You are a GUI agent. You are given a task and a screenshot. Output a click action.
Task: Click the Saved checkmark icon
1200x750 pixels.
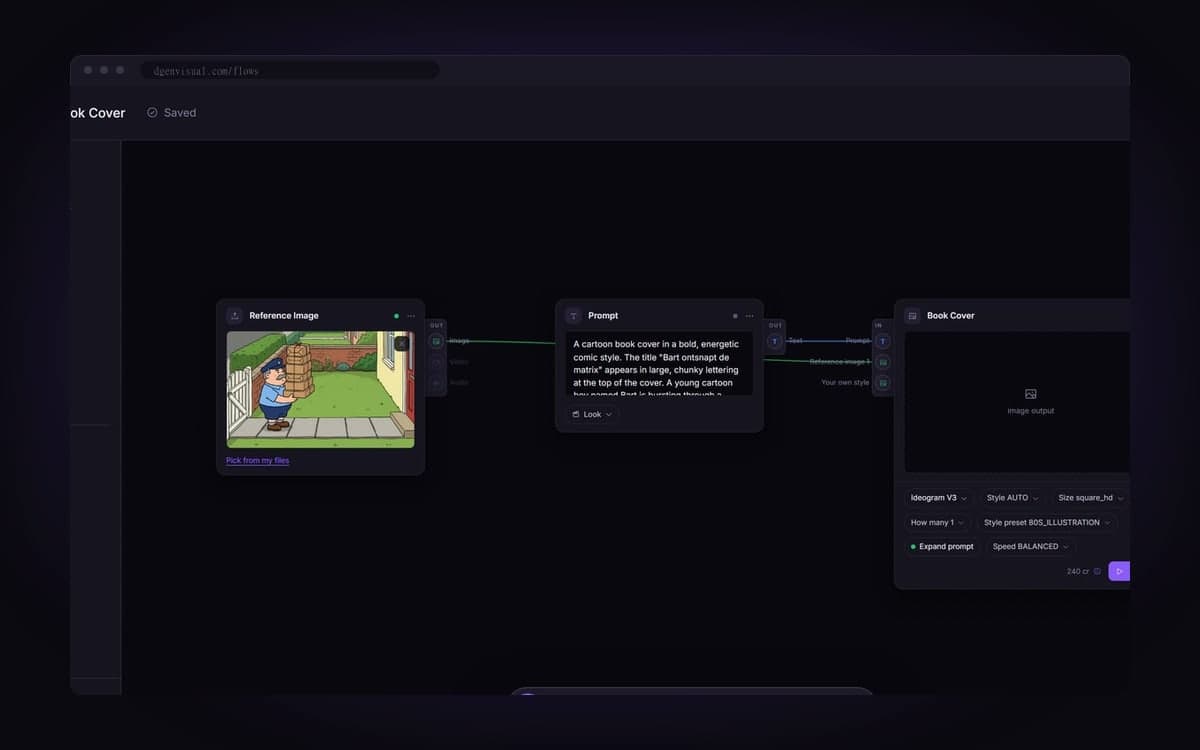(x=152, y=113)
